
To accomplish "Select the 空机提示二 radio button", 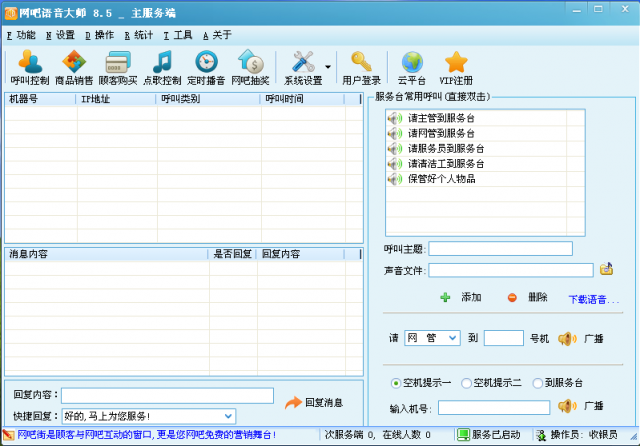I will pos(466,383).
